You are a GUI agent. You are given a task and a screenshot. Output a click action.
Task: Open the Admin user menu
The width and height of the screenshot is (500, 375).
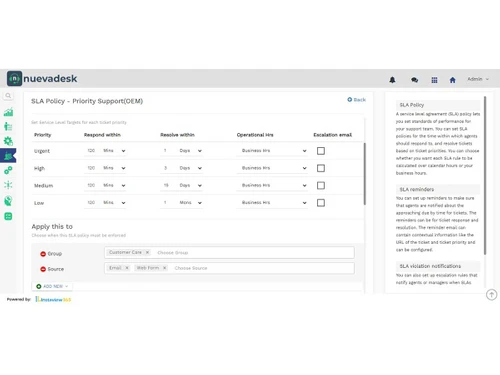(478, 79)
